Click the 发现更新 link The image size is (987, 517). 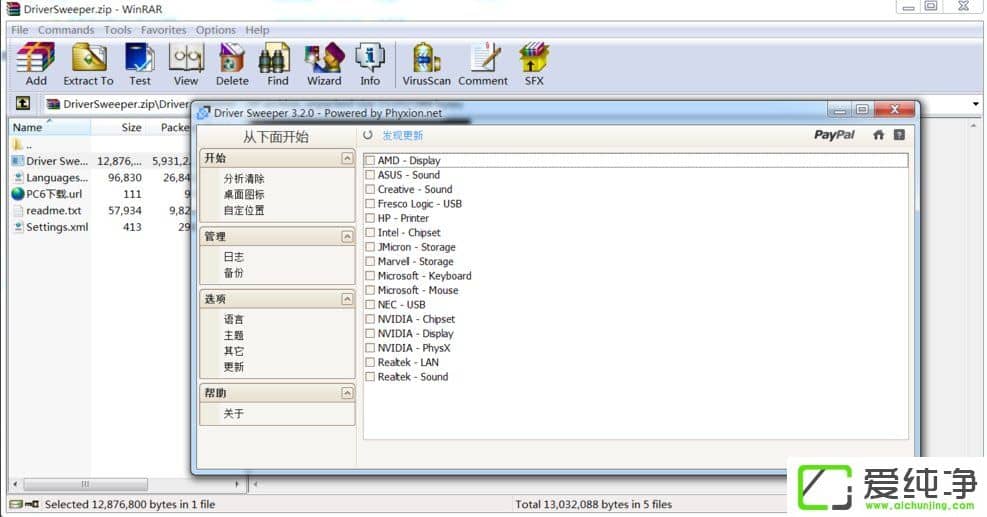[403, 135]
